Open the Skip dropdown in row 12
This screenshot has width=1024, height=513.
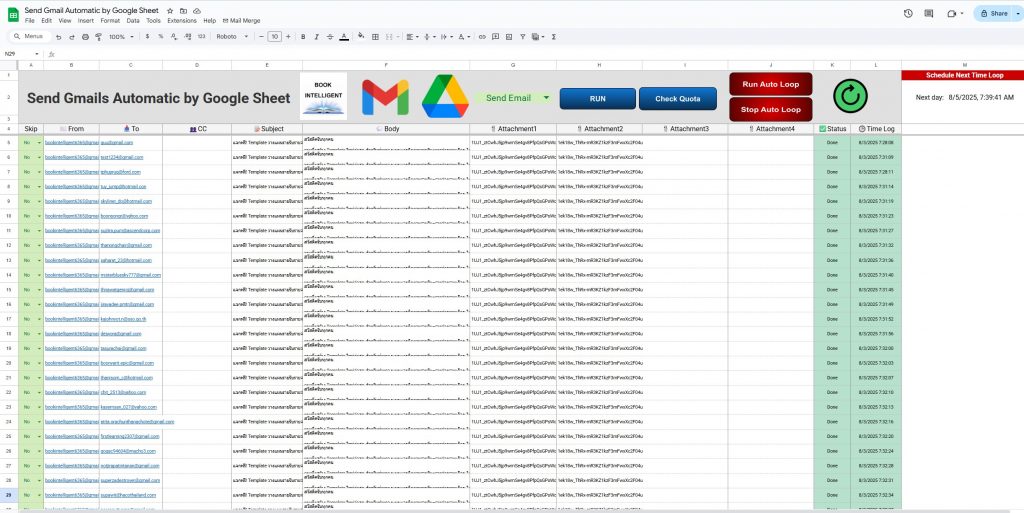39,245
